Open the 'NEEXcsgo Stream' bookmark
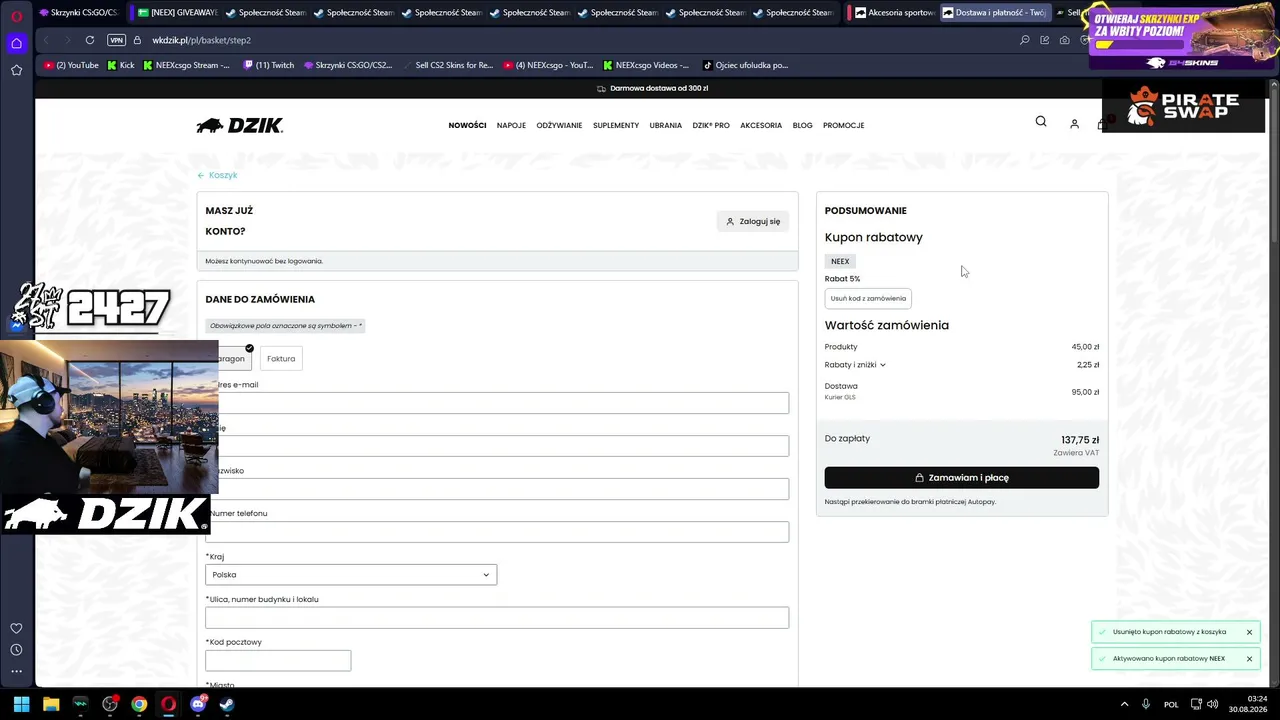 (x=187, y=65)
